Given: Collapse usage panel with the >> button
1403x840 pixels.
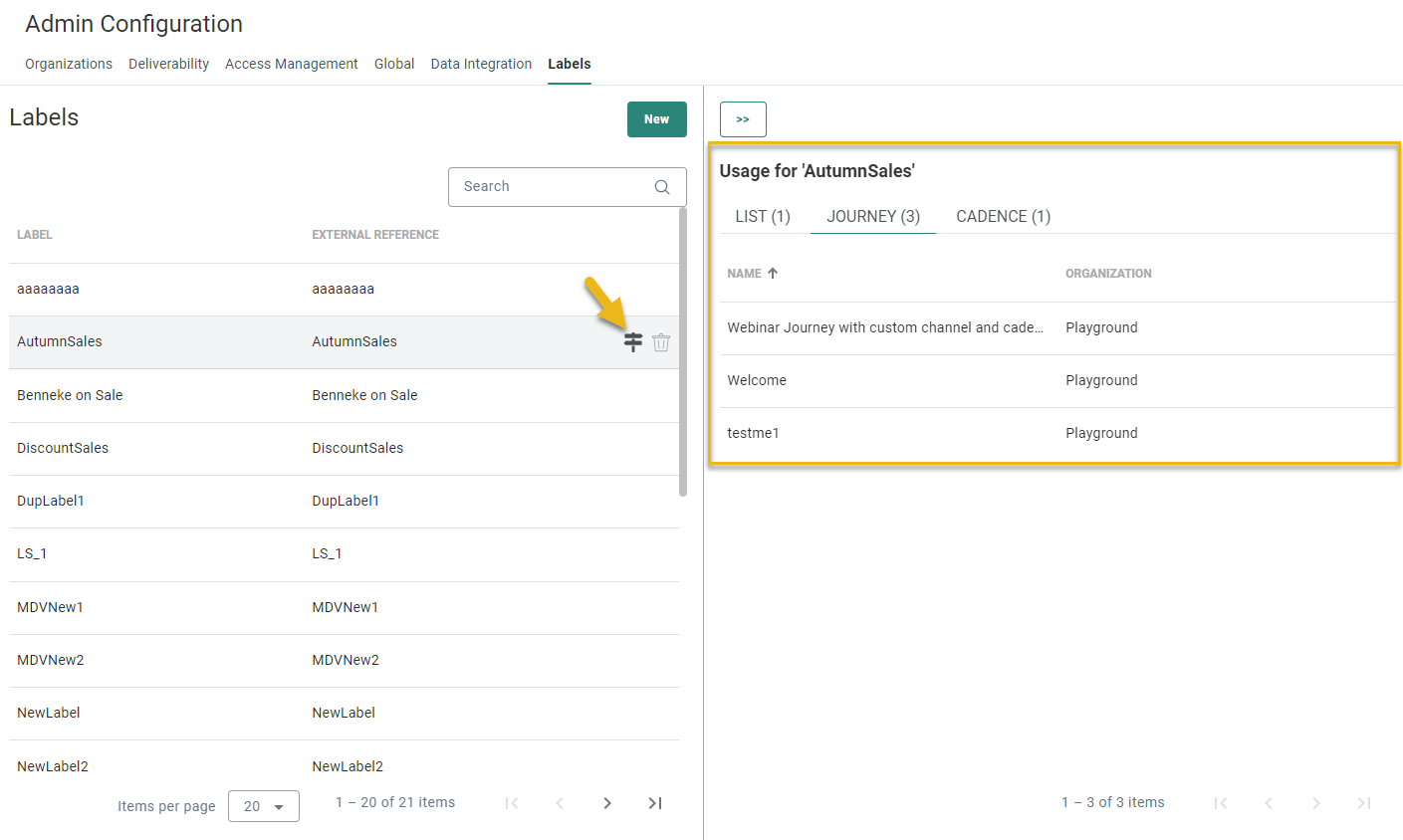Looking at the screenshot, I should point(743,119).
